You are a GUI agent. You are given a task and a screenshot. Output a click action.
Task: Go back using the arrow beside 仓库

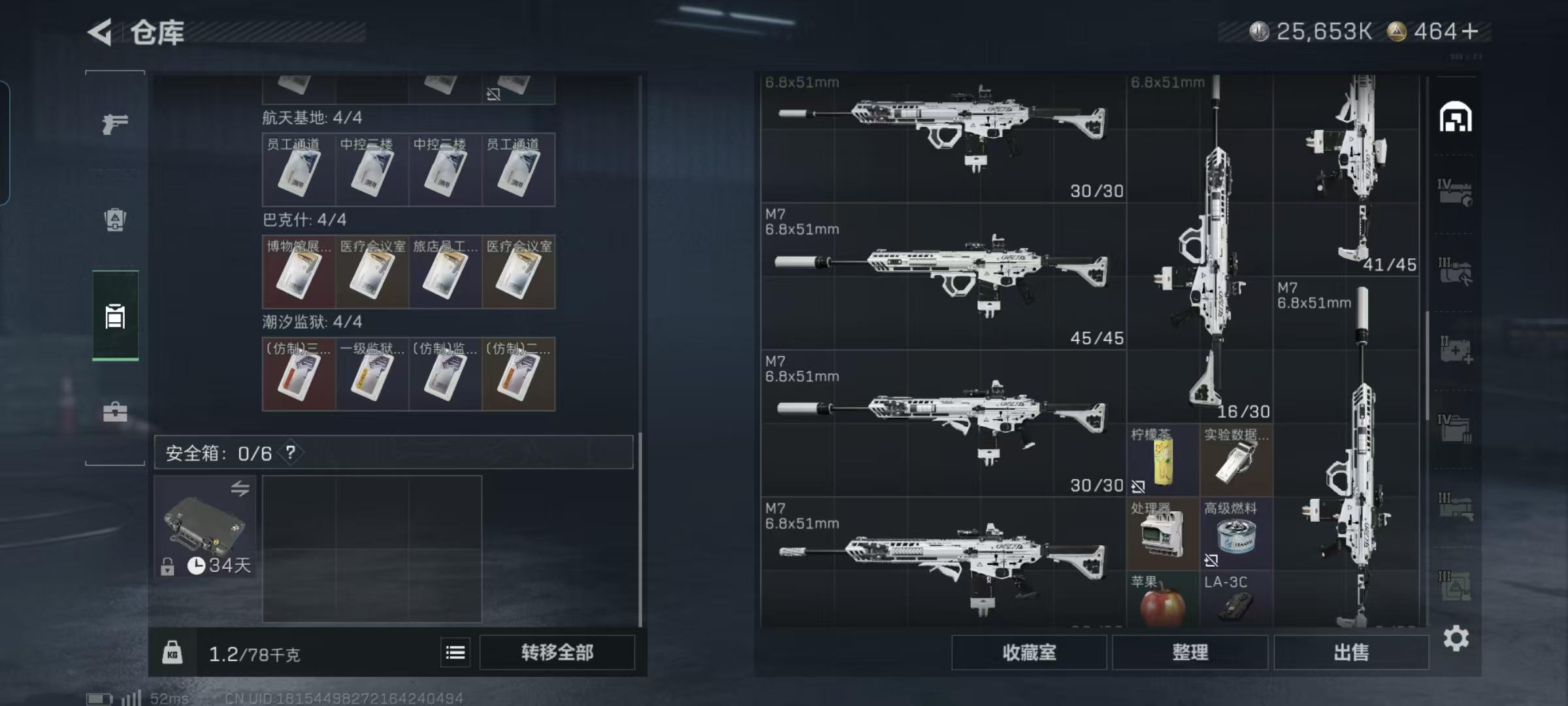[x=100, y=32]
